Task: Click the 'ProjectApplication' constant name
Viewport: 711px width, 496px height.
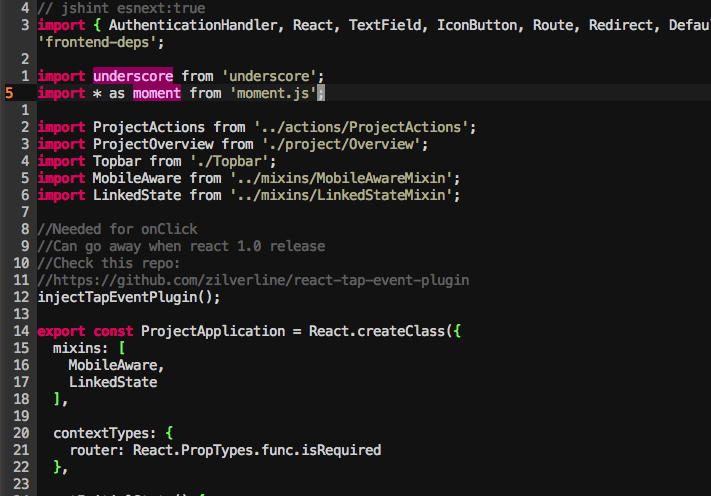Action: click(213, 331)
